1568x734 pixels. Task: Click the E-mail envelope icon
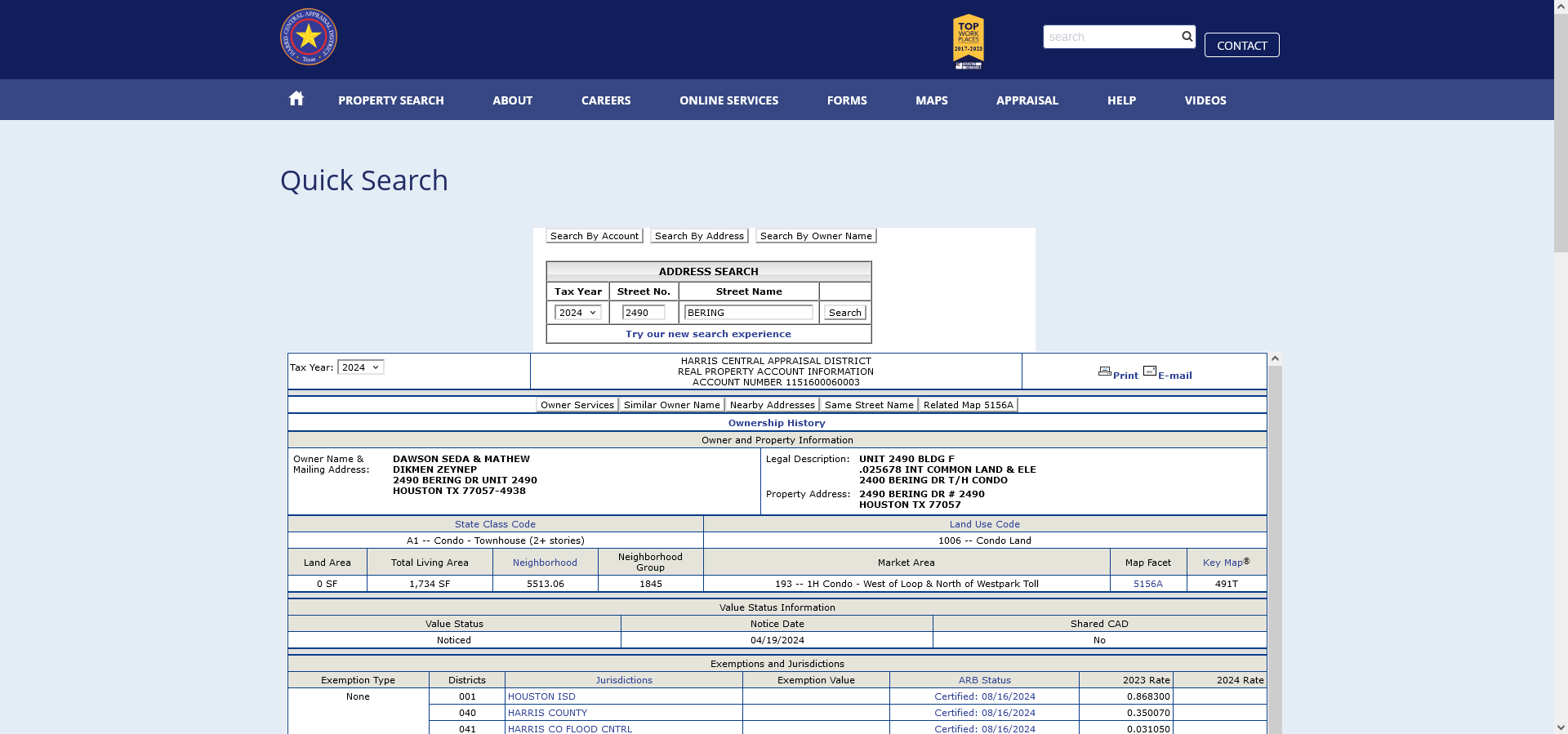(1150, 371)
